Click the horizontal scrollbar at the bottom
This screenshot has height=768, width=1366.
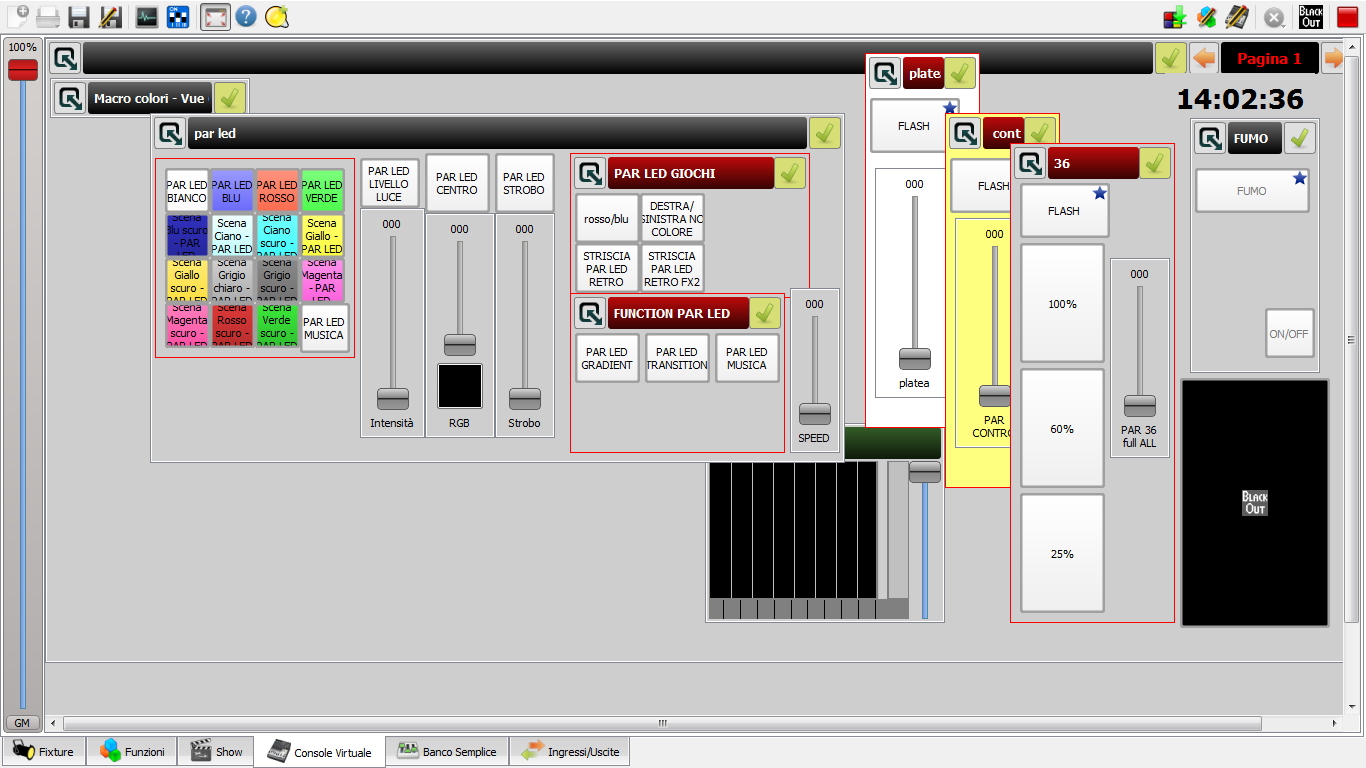tap(662, 723)
